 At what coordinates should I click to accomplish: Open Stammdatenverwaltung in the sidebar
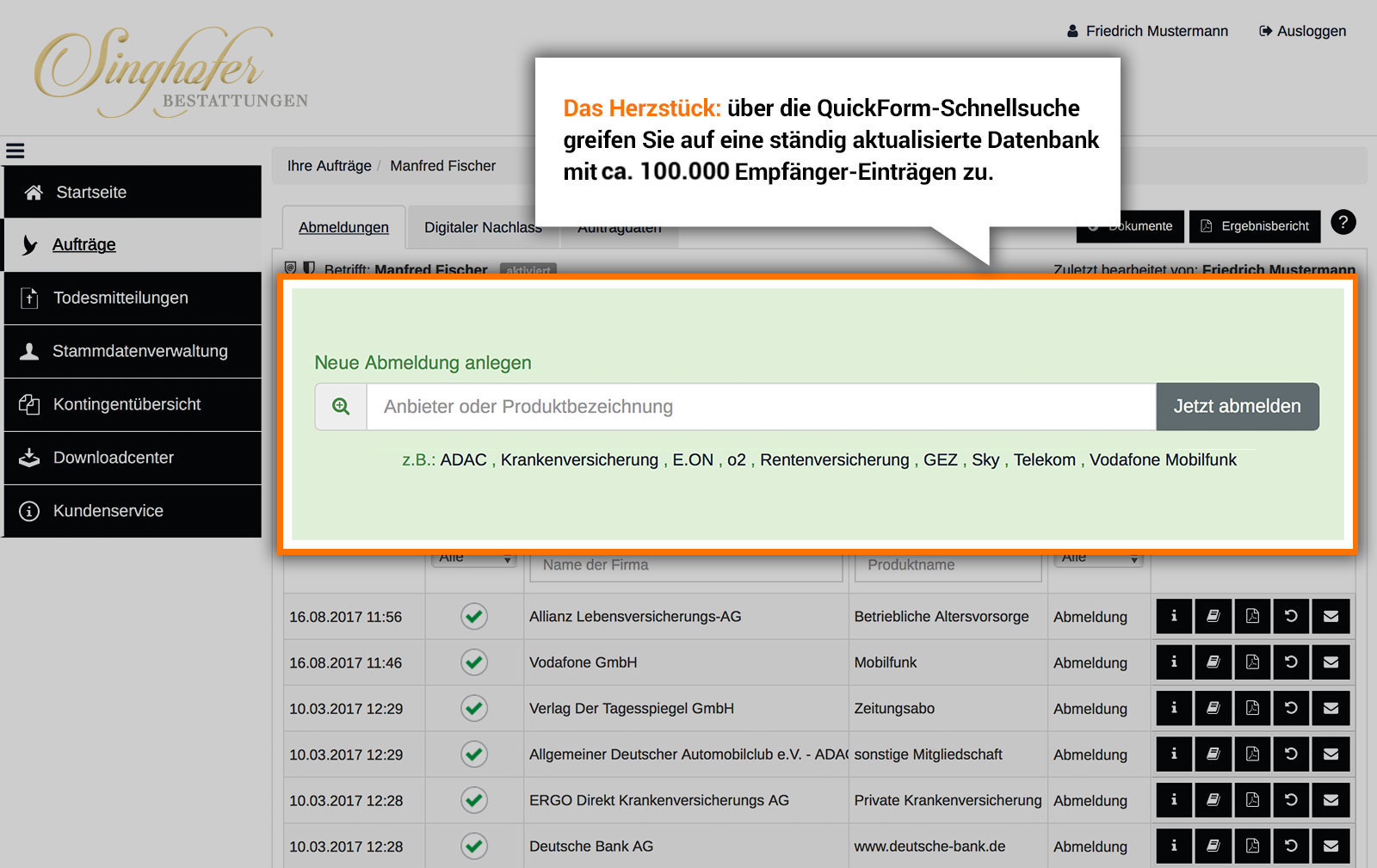[133, 351]
